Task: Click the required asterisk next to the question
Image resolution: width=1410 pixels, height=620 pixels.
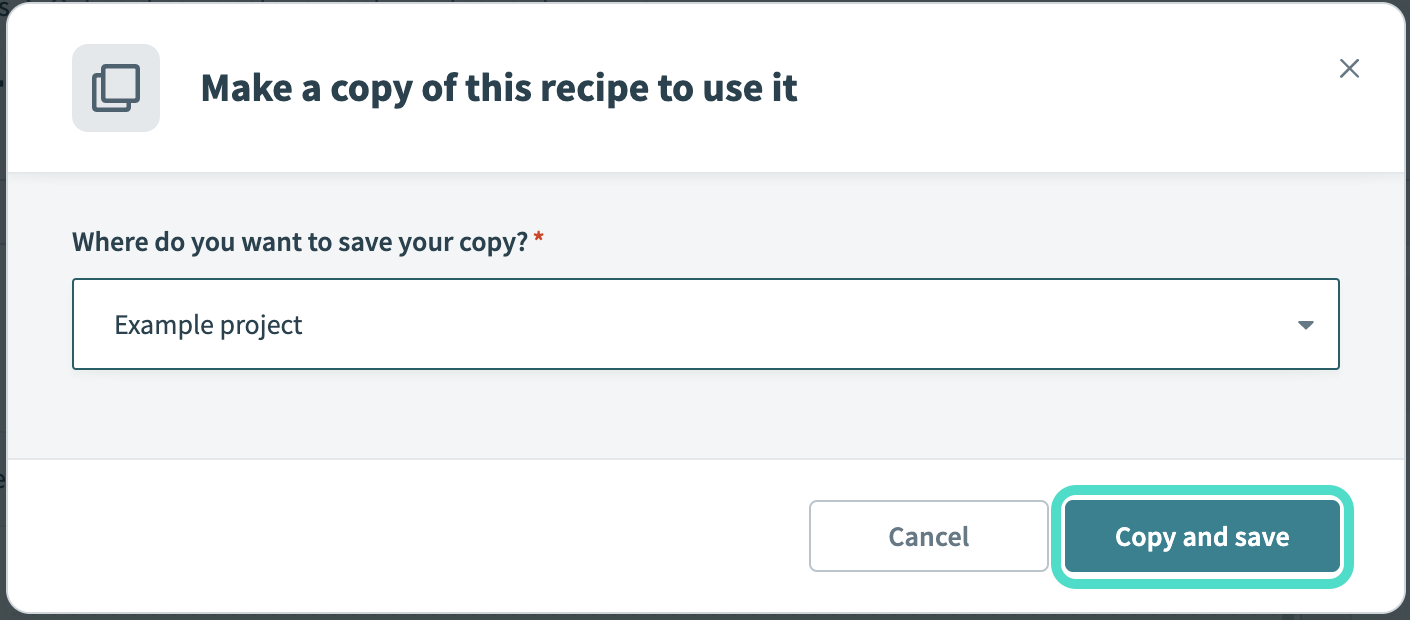Action: 538,240
